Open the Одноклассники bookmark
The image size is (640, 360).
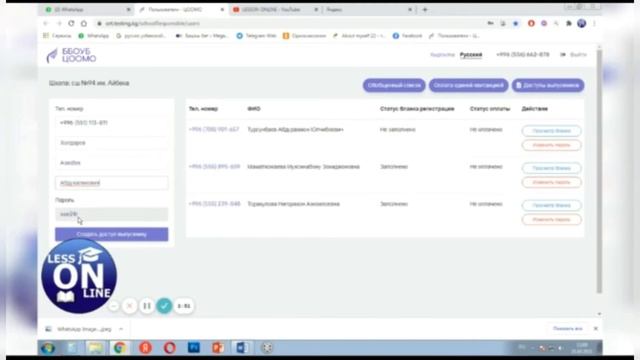tap(304, 36)
